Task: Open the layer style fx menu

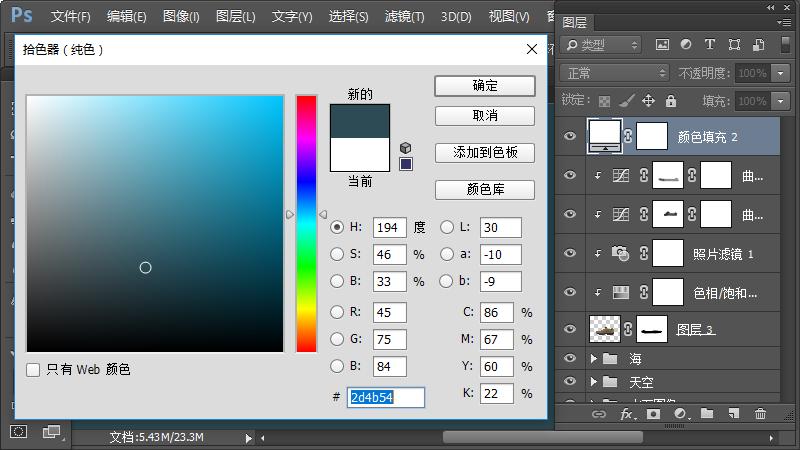Action: [628, 414]
